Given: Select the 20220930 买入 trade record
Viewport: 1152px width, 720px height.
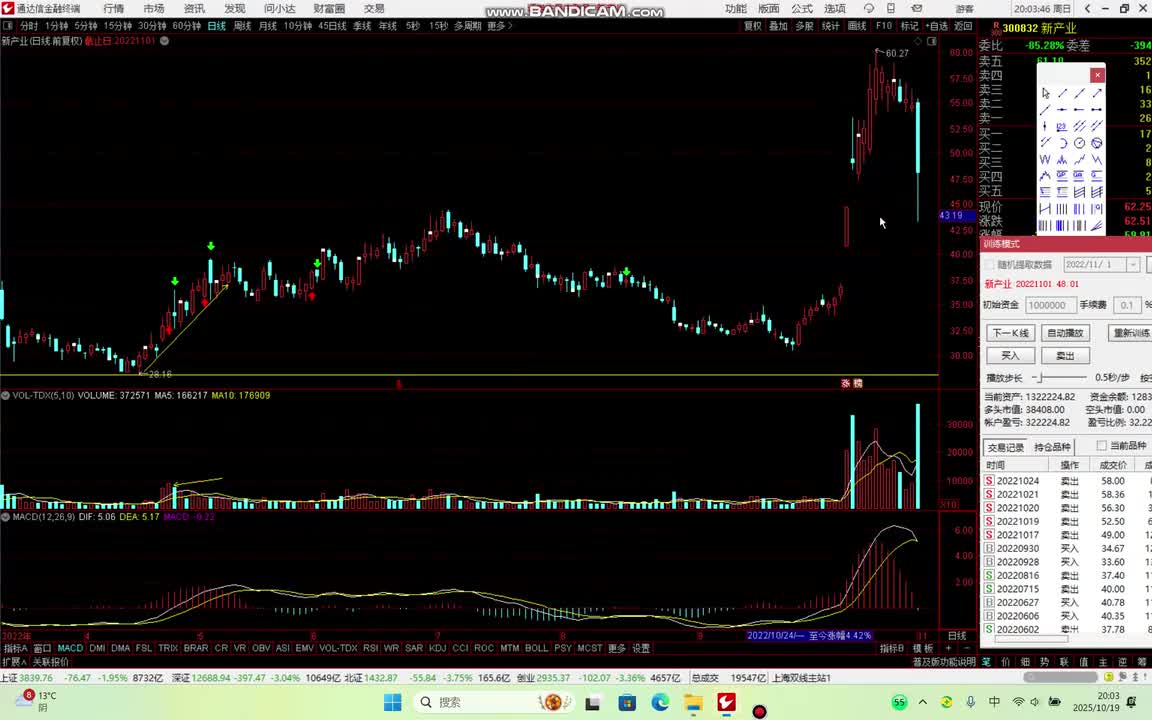Looking at the screenshot, I should [x=1068, y=548].
